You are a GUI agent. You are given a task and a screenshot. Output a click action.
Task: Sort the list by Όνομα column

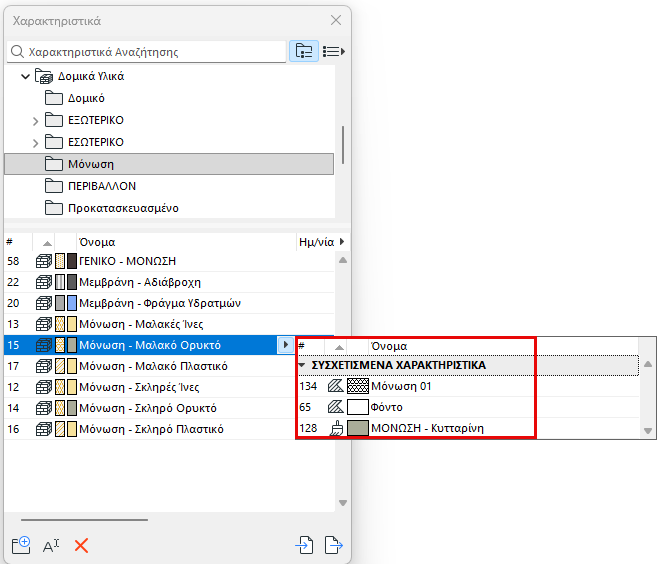[97, 242]
